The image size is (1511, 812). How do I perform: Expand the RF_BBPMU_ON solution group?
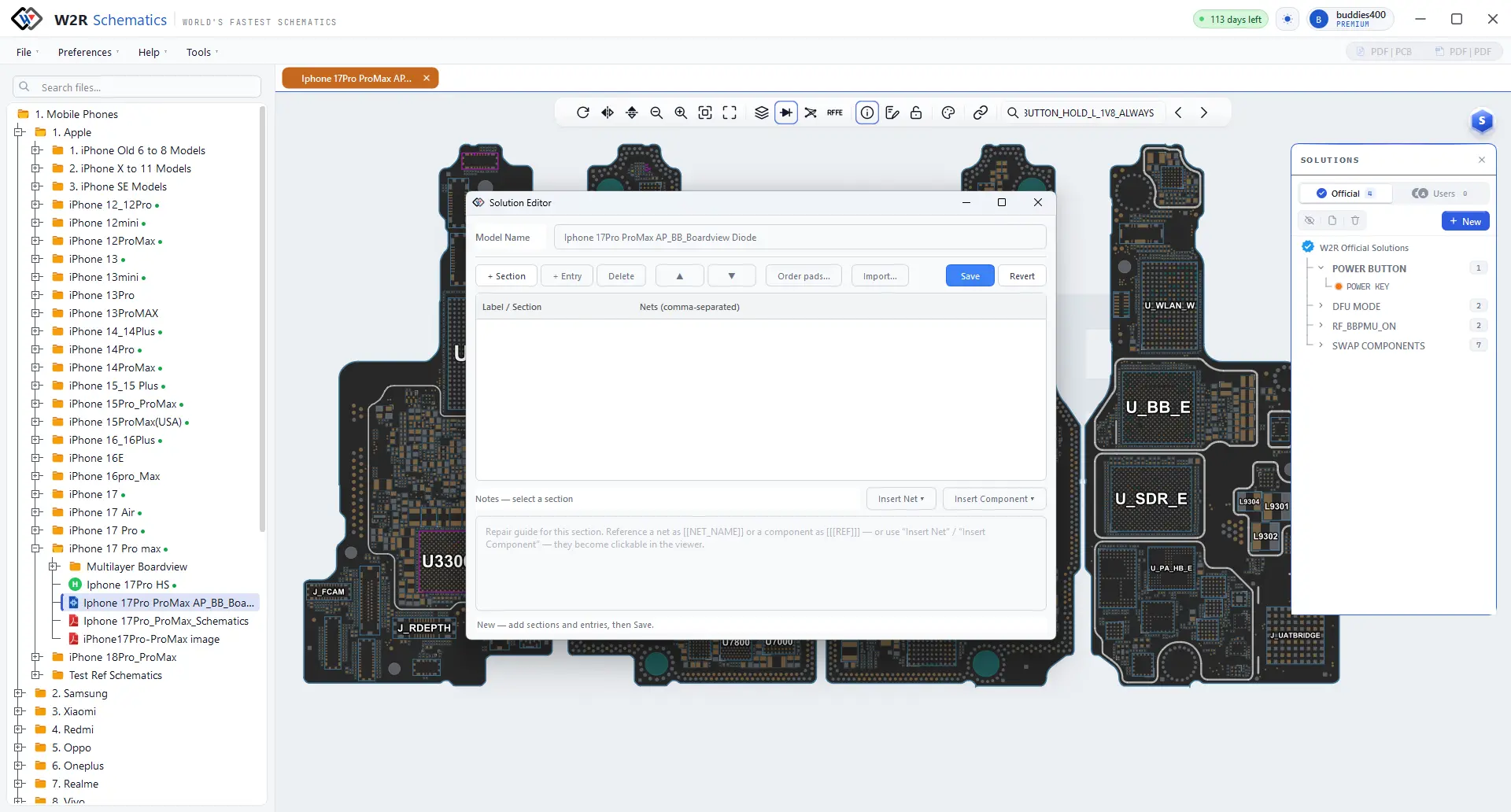pyautogui.click(x=1321, y=326)
